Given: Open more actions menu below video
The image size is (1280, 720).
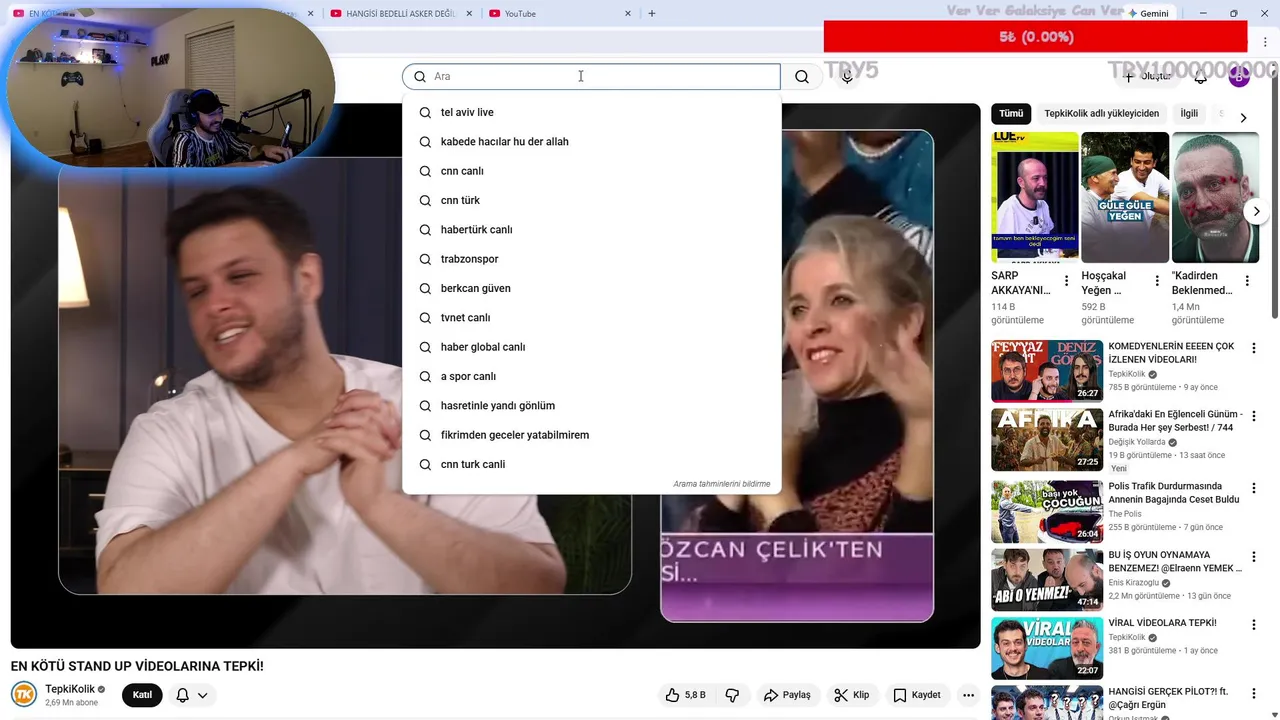Looking at the screenshot, I should (x=968, y=695).
